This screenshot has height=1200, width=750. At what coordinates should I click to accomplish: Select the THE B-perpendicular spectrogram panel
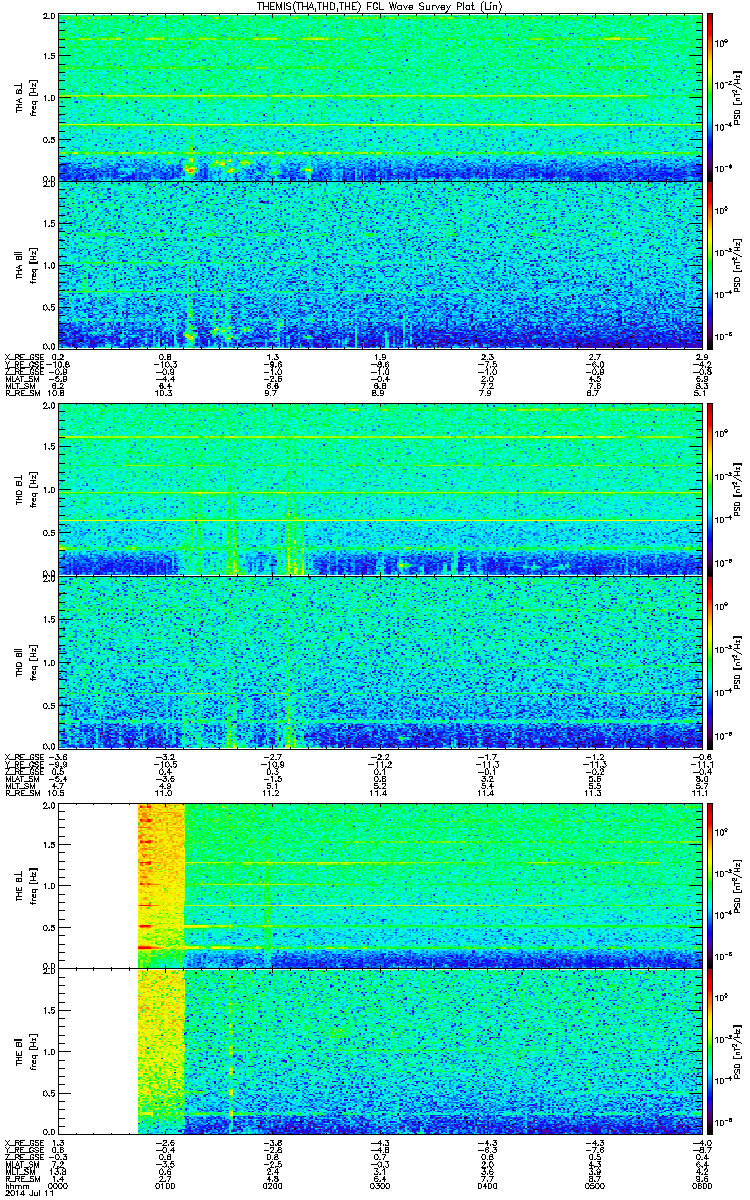(378, 885)
